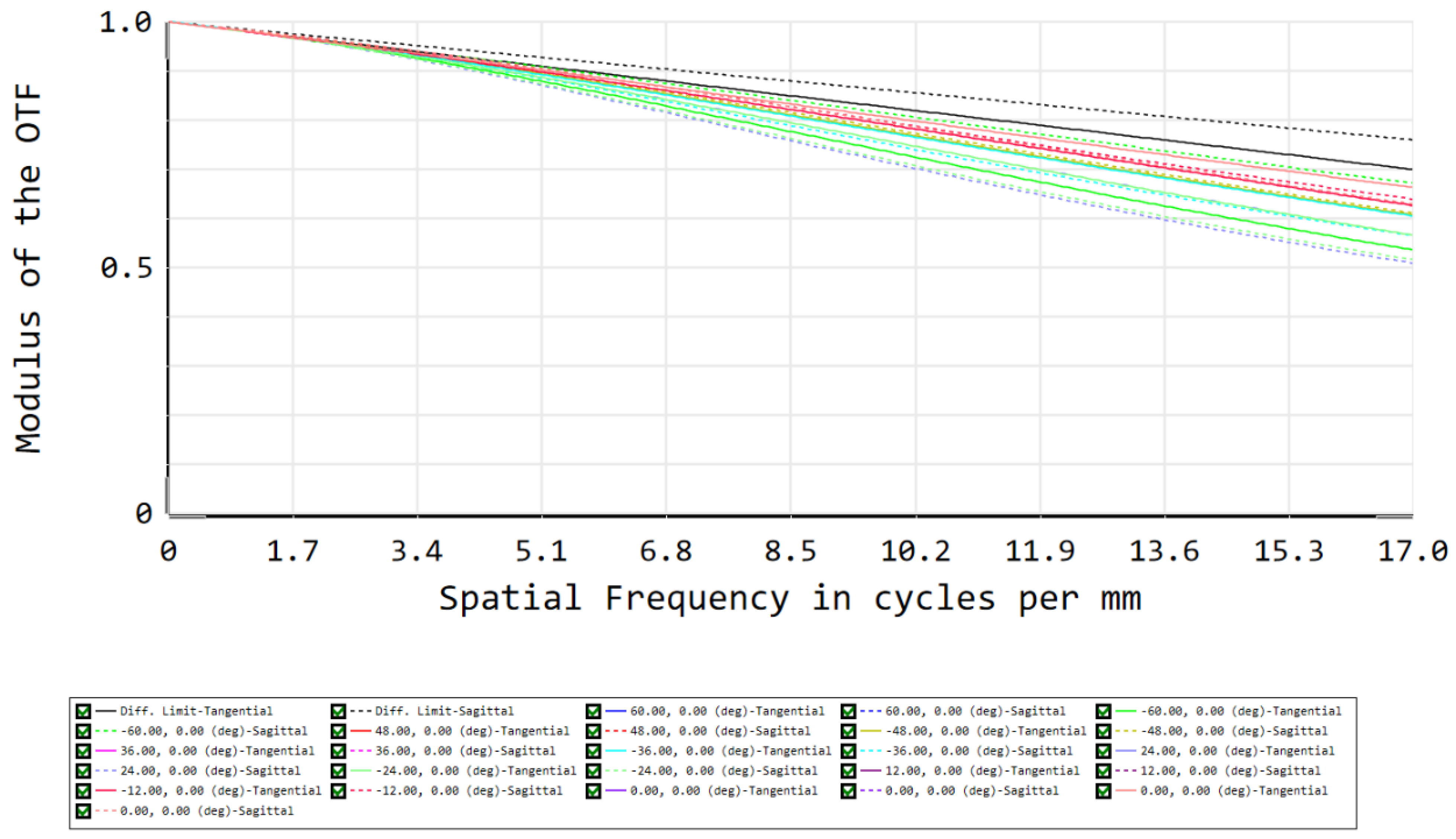Click the cyan -36.00 Tangential line swatch
The image size is (1456, 839).
coord(616,751)
